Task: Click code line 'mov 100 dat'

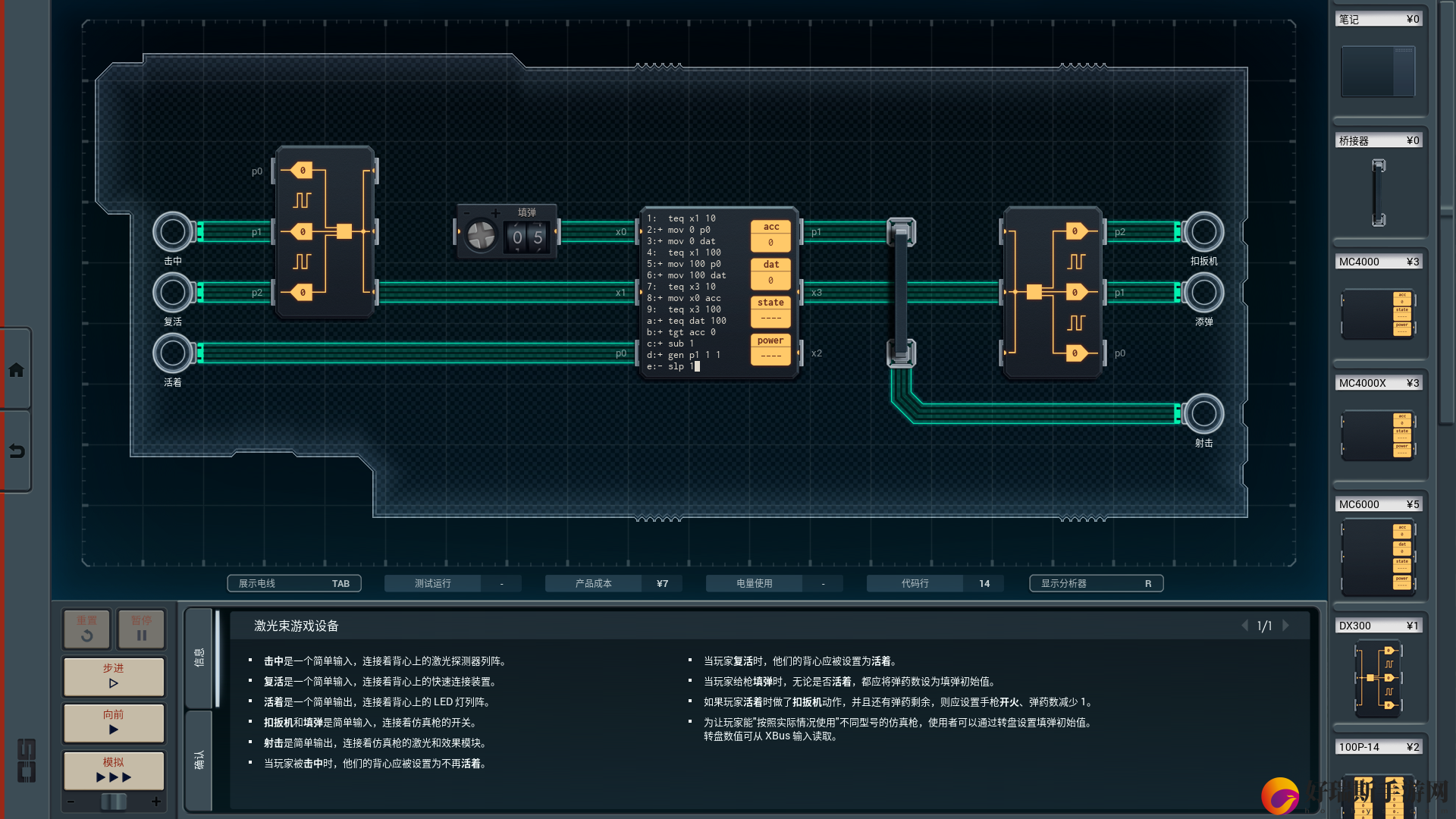Action: 697,275
